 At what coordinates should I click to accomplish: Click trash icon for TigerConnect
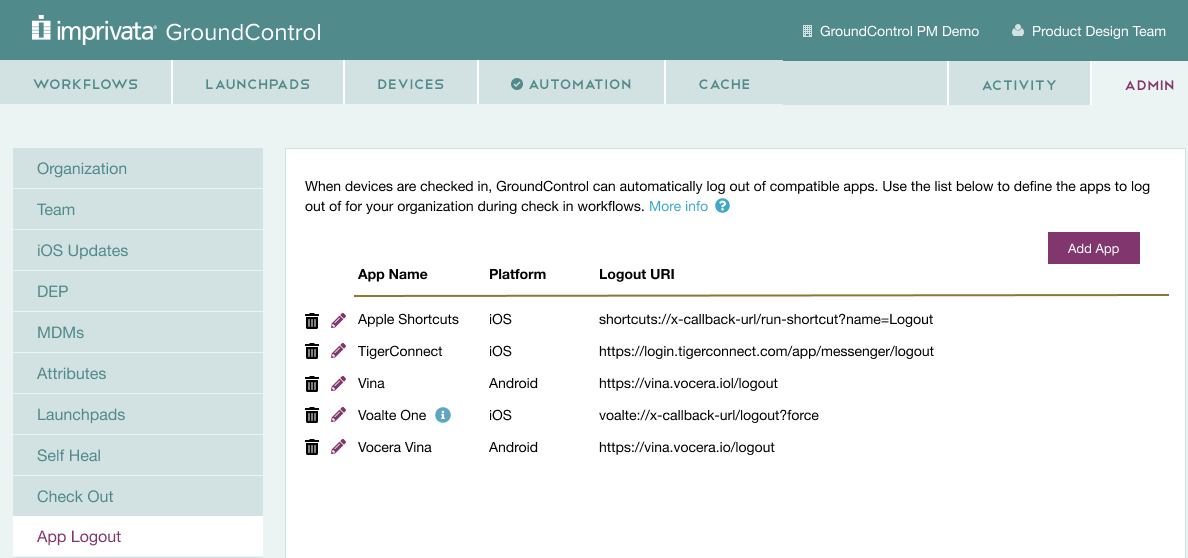tap(311, 353)
